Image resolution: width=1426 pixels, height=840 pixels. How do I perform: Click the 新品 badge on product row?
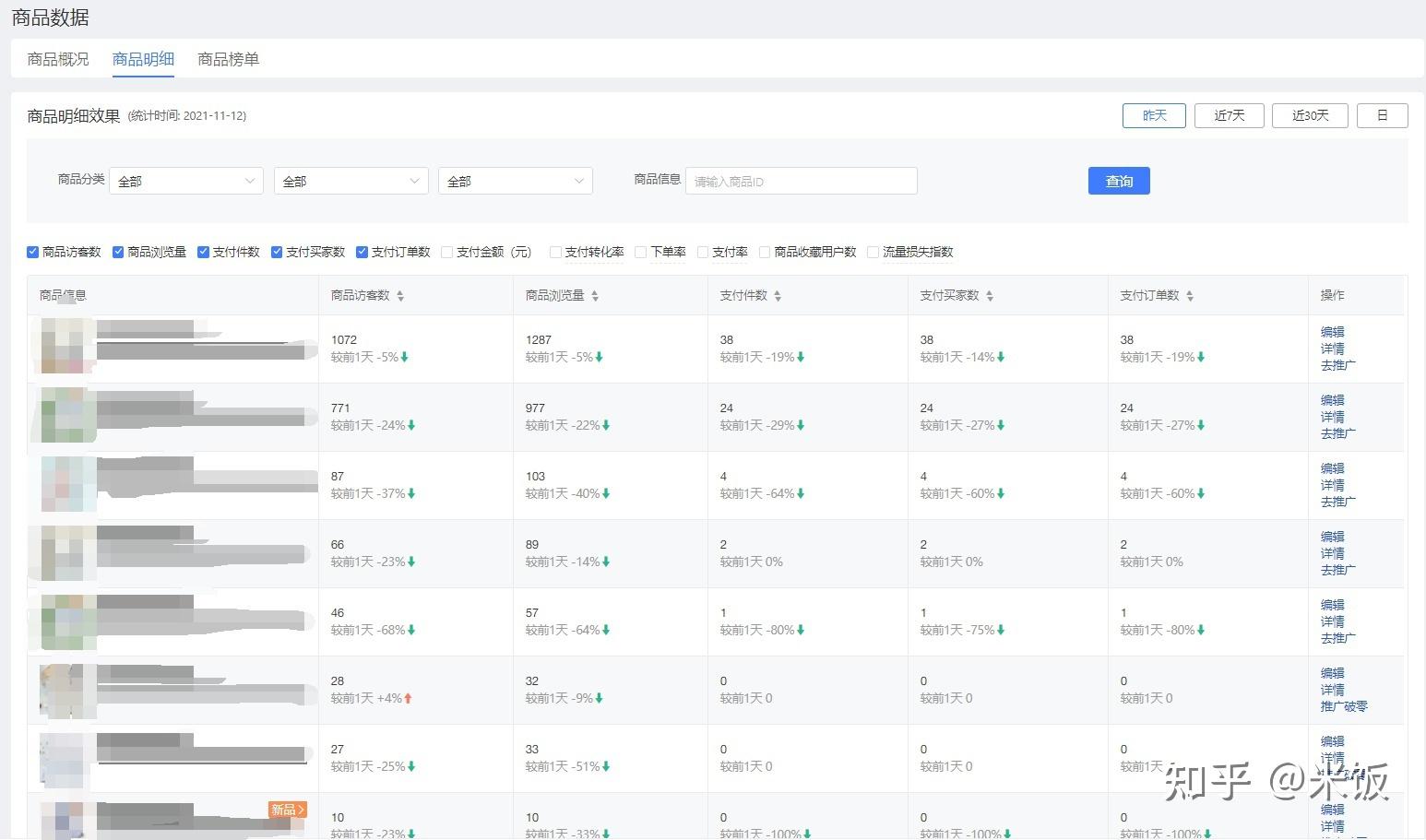point(287,810)
